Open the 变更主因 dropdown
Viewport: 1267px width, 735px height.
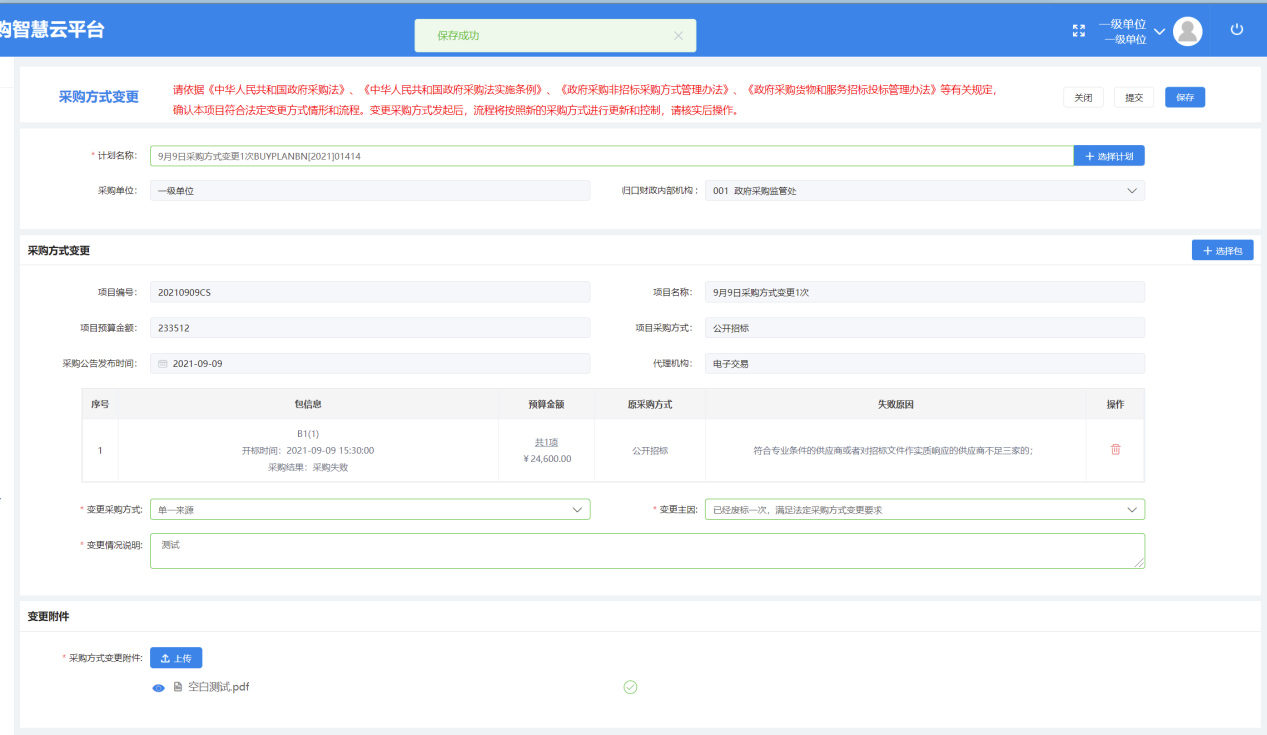(x=925, y=509)
